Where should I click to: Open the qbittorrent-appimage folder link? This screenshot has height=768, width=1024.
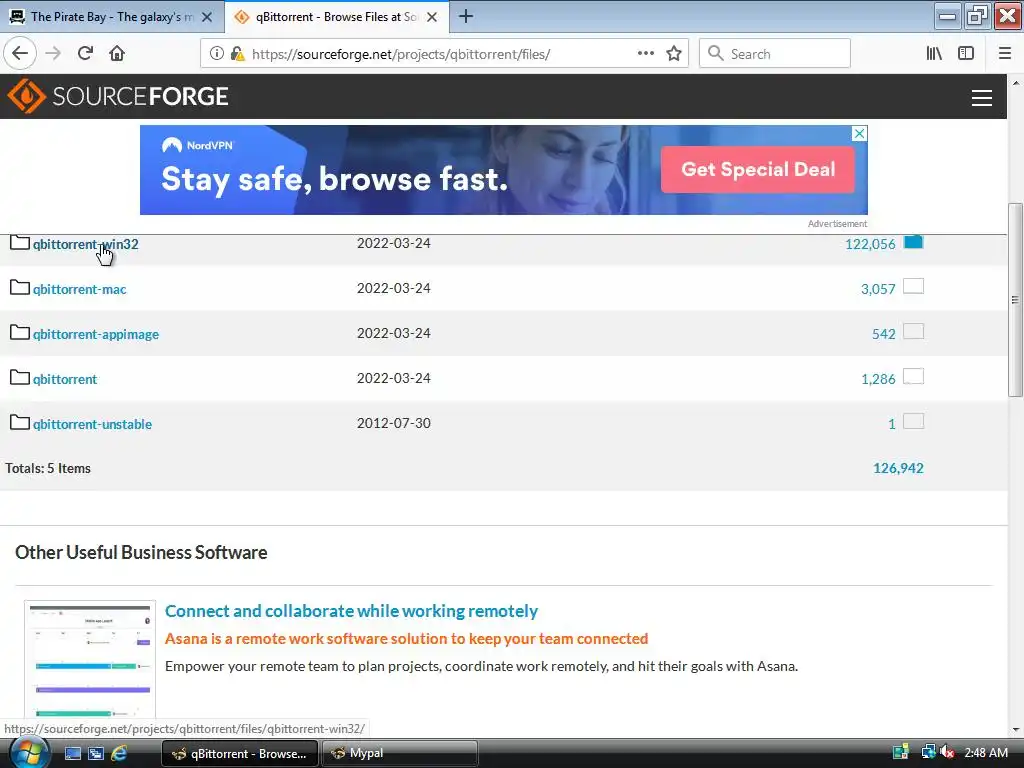[96, 334]
